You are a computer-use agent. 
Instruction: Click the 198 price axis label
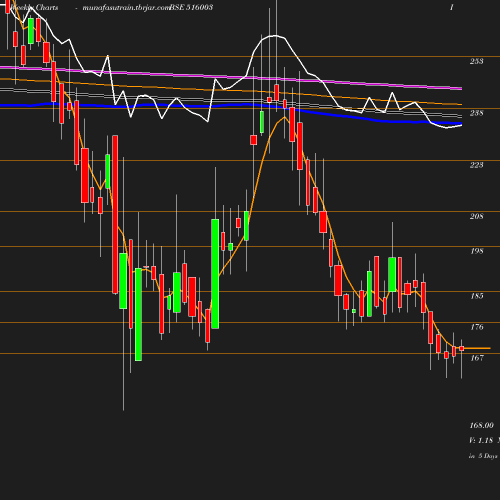(477, 251)
